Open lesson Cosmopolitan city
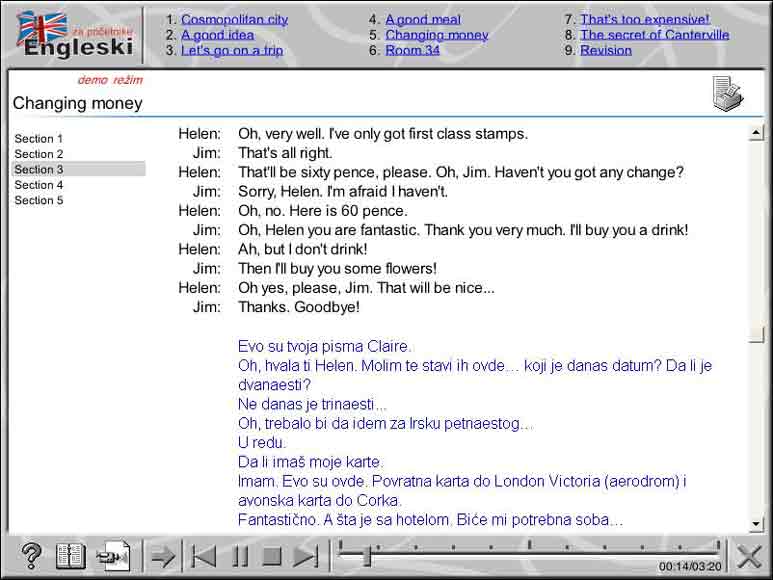The image size is (773, 580). click(x=234, y=19)
